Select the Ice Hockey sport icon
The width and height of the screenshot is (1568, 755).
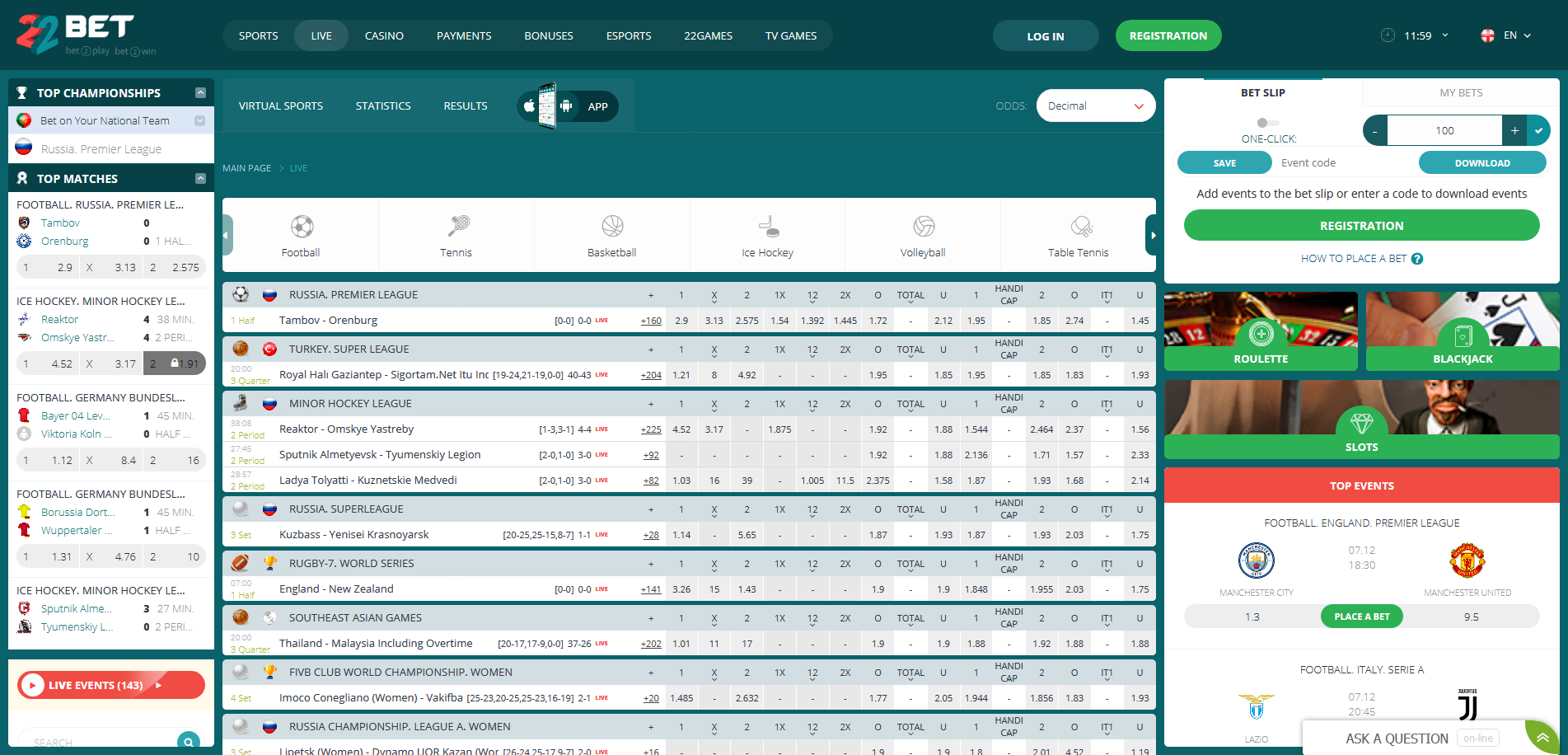point(768,226)
